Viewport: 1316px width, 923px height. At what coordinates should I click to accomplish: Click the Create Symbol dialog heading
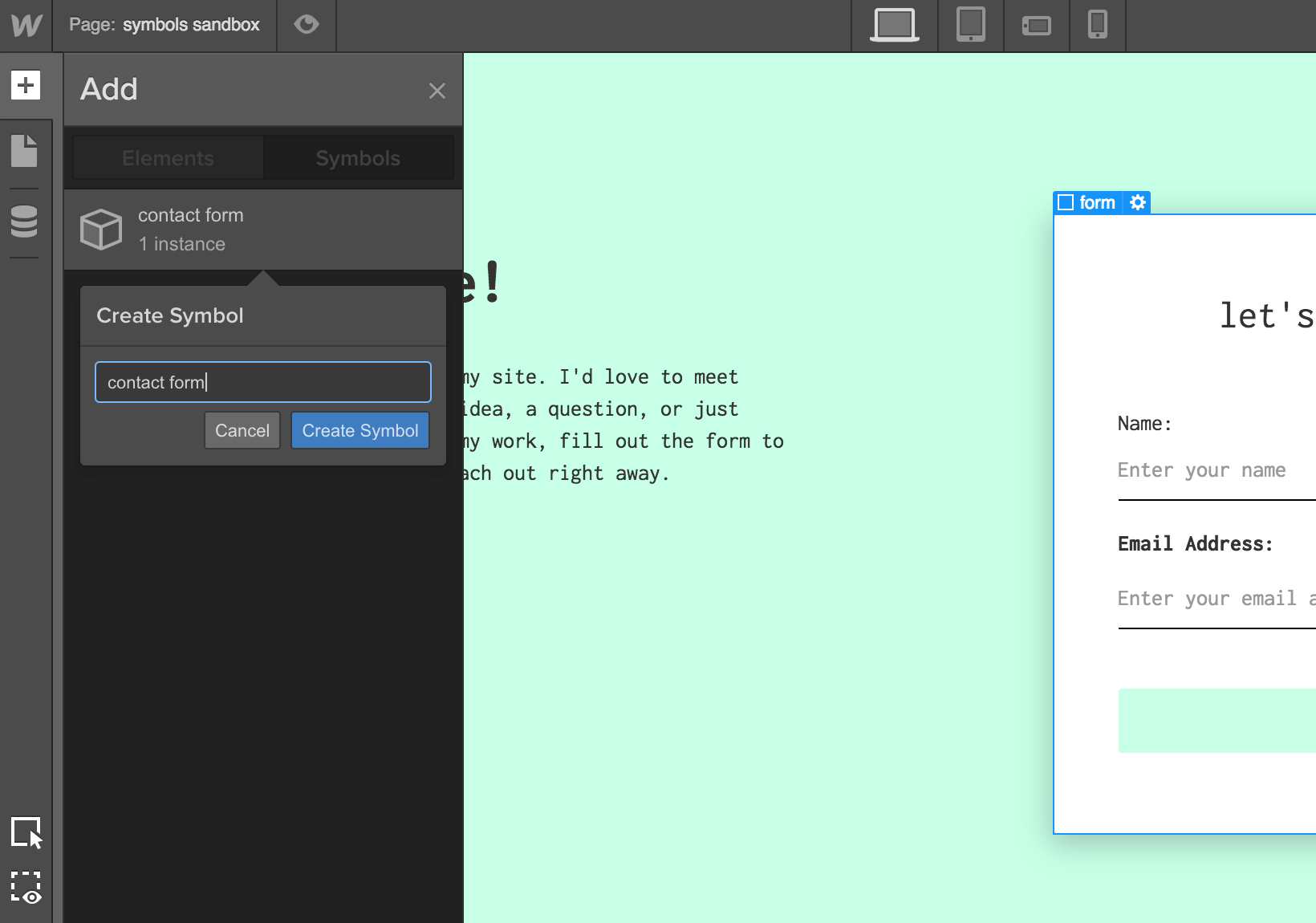(x=170, y=315)
